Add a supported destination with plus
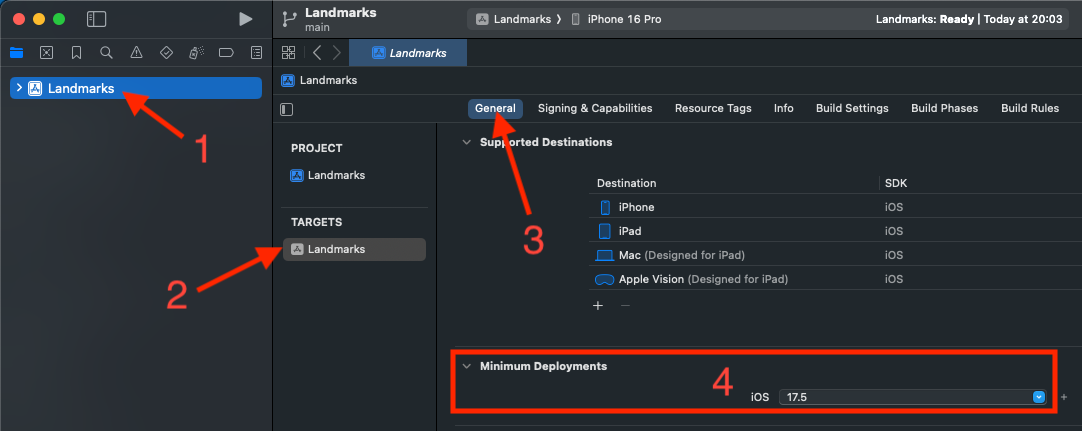 (598, 305)
